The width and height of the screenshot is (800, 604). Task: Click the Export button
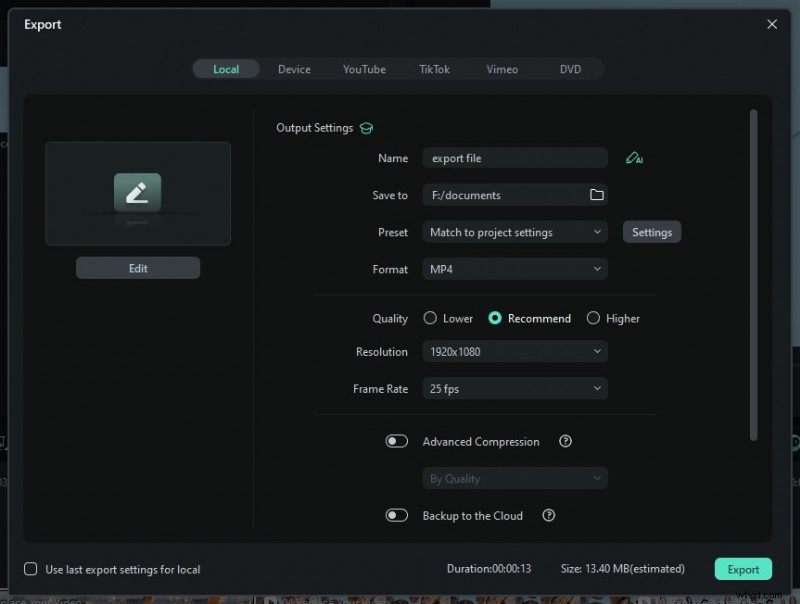click(x=743, y=568)
